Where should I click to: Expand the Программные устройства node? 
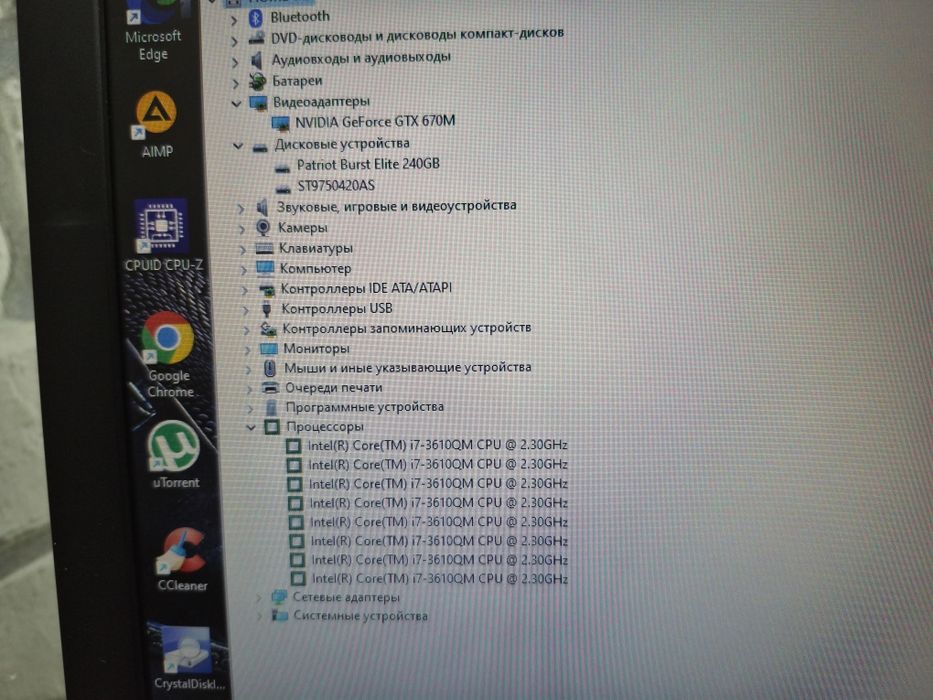(250, 408)
